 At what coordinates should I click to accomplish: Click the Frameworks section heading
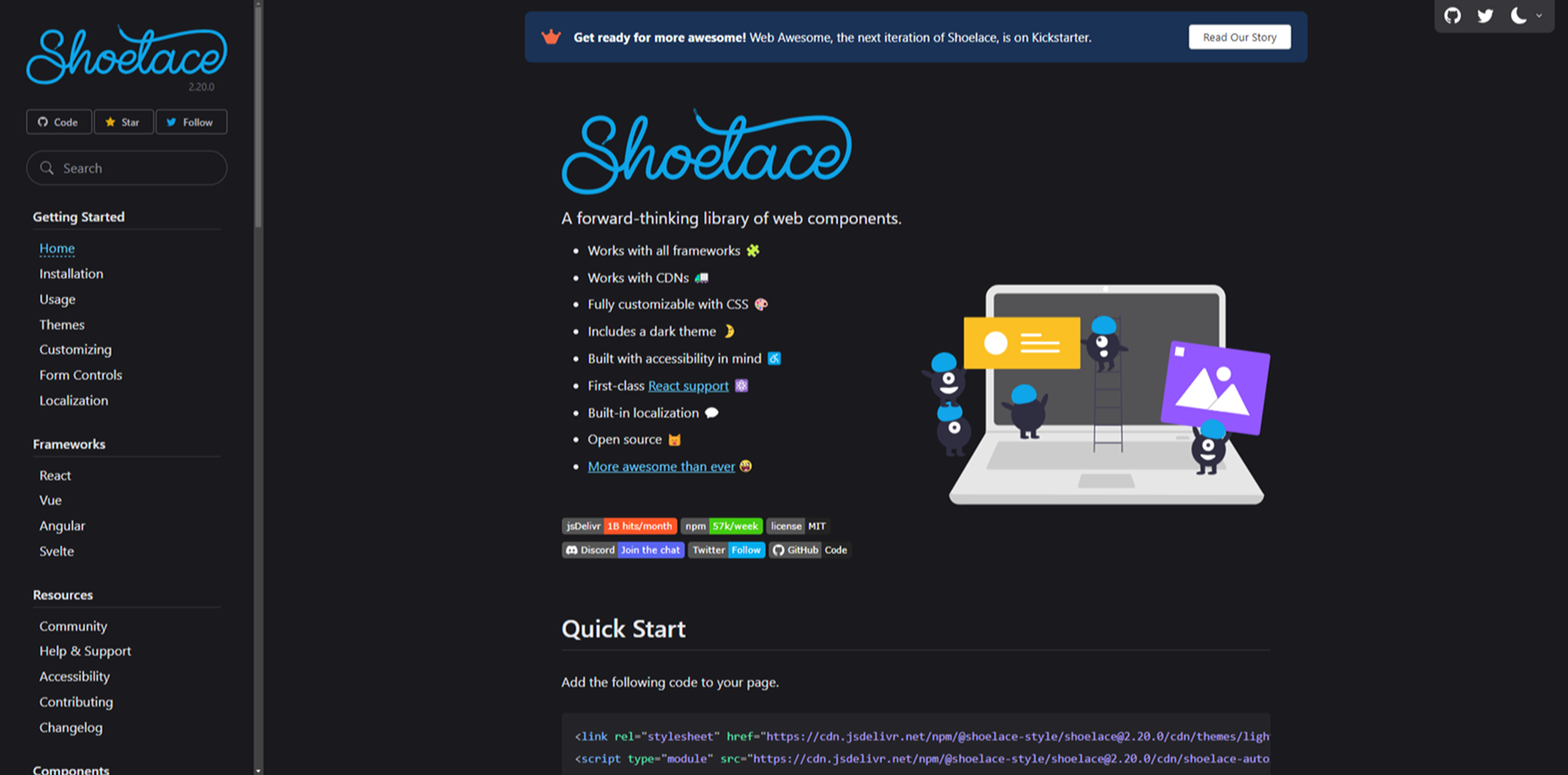click(x=69, y=444)
